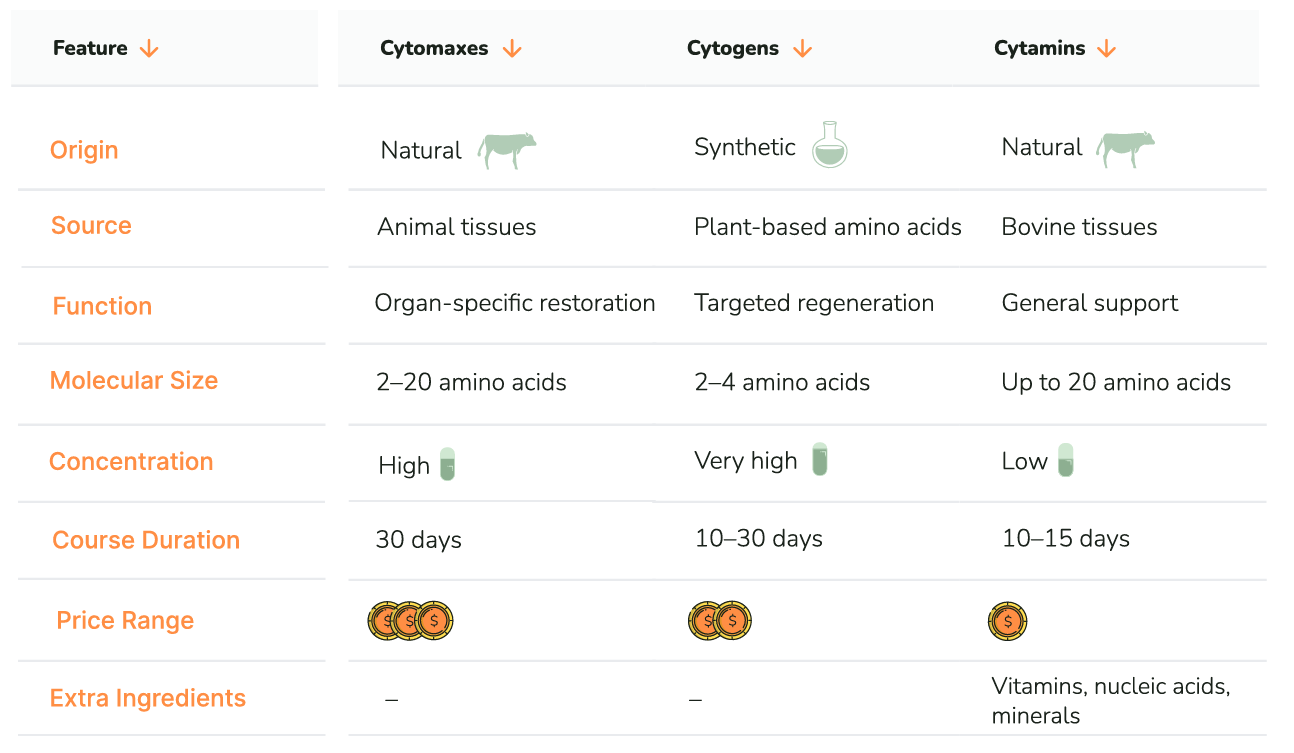The height and width of the screenshot is (753, 1294).
Task: Click the capsule icon next to High
Action: [447, 464]
